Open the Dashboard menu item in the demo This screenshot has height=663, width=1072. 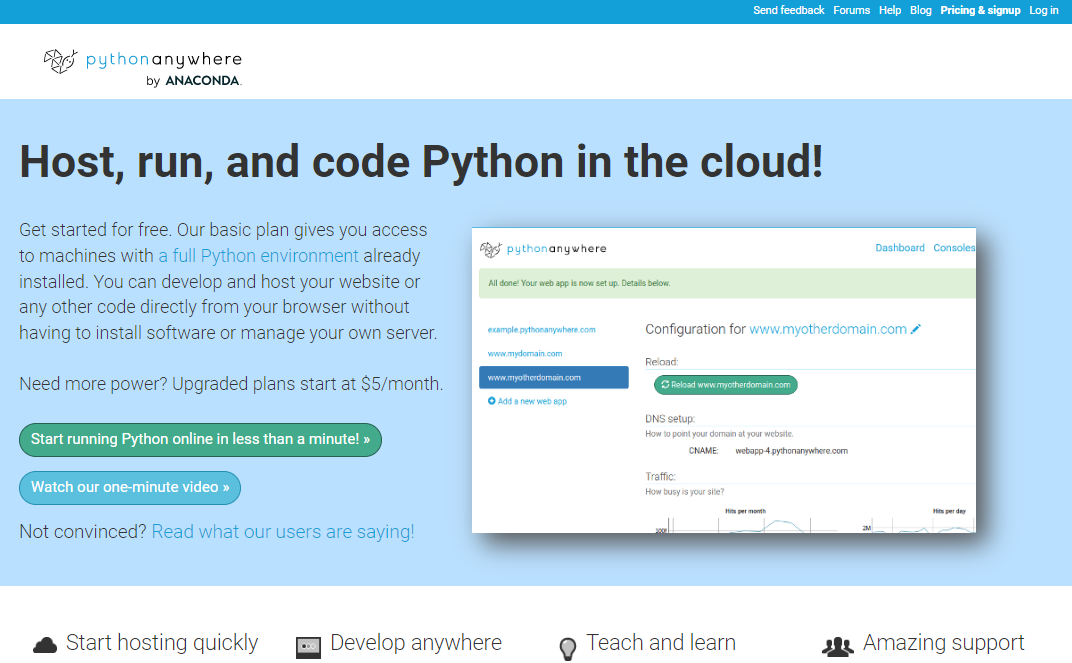point(900,248)
